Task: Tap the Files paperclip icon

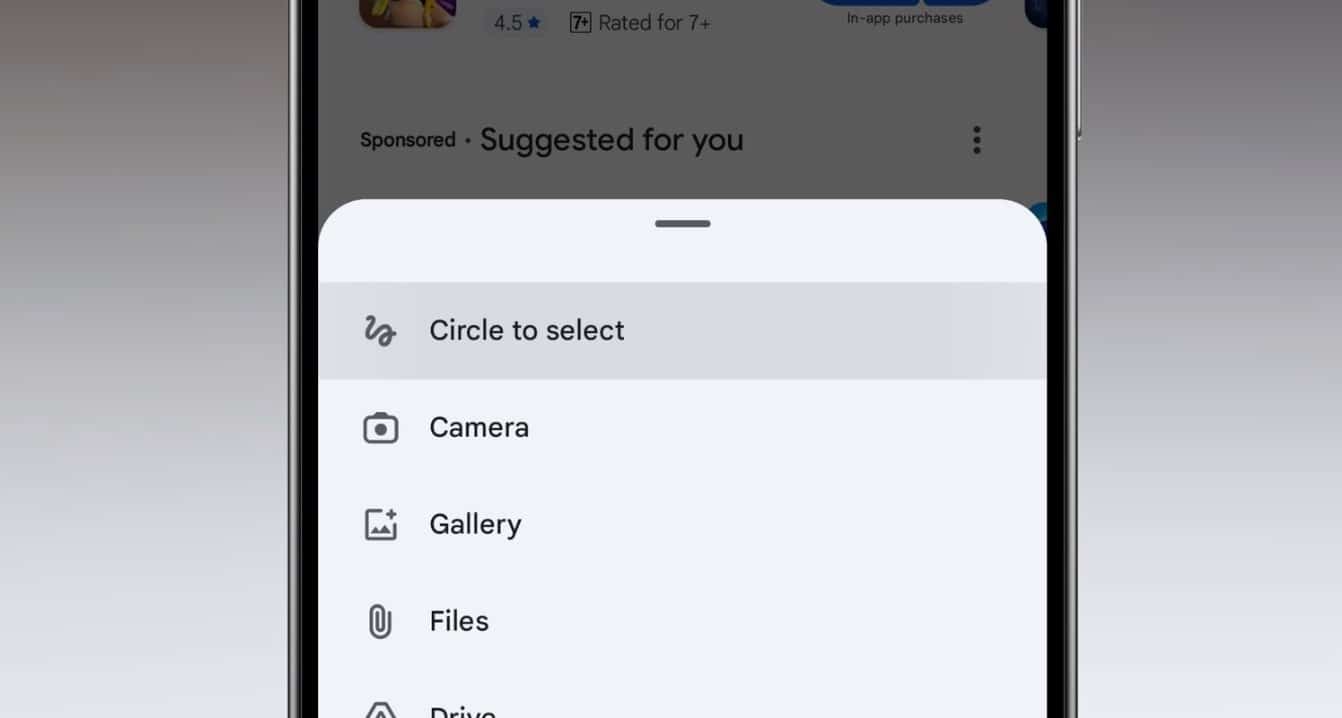Action: (380, 621)
